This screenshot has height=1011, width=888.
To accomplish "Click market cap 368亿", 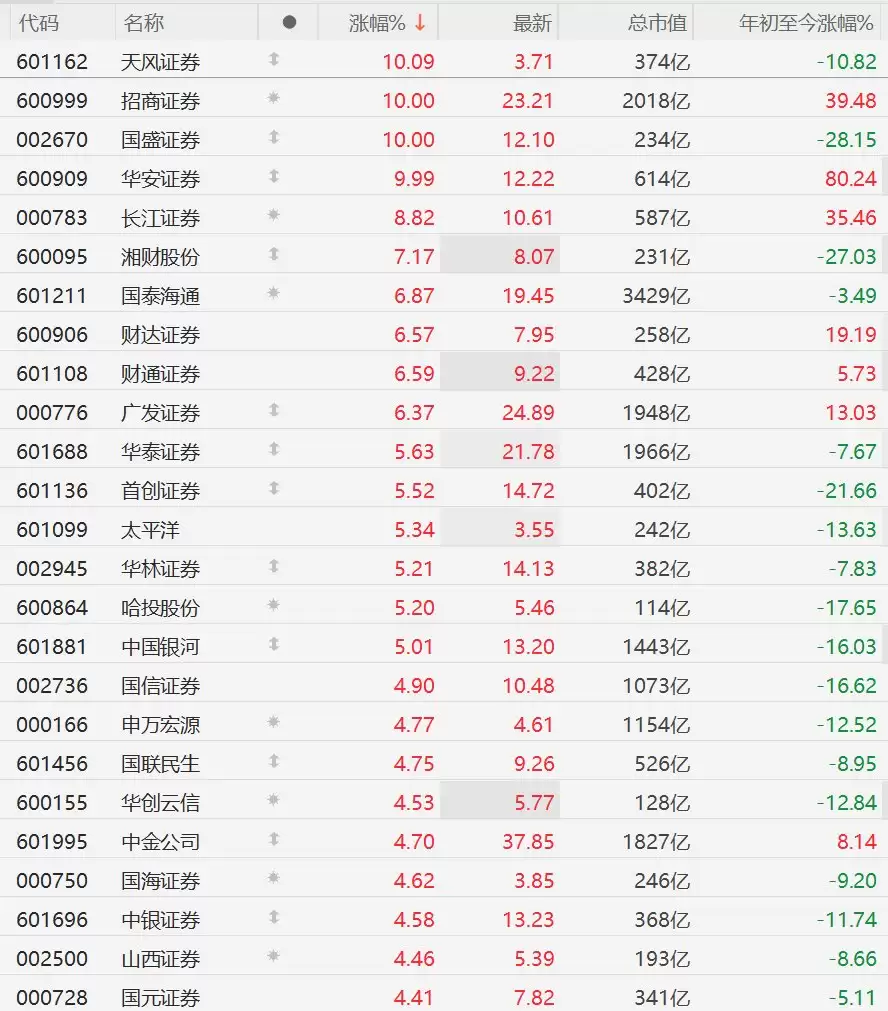I will (662, 919).
